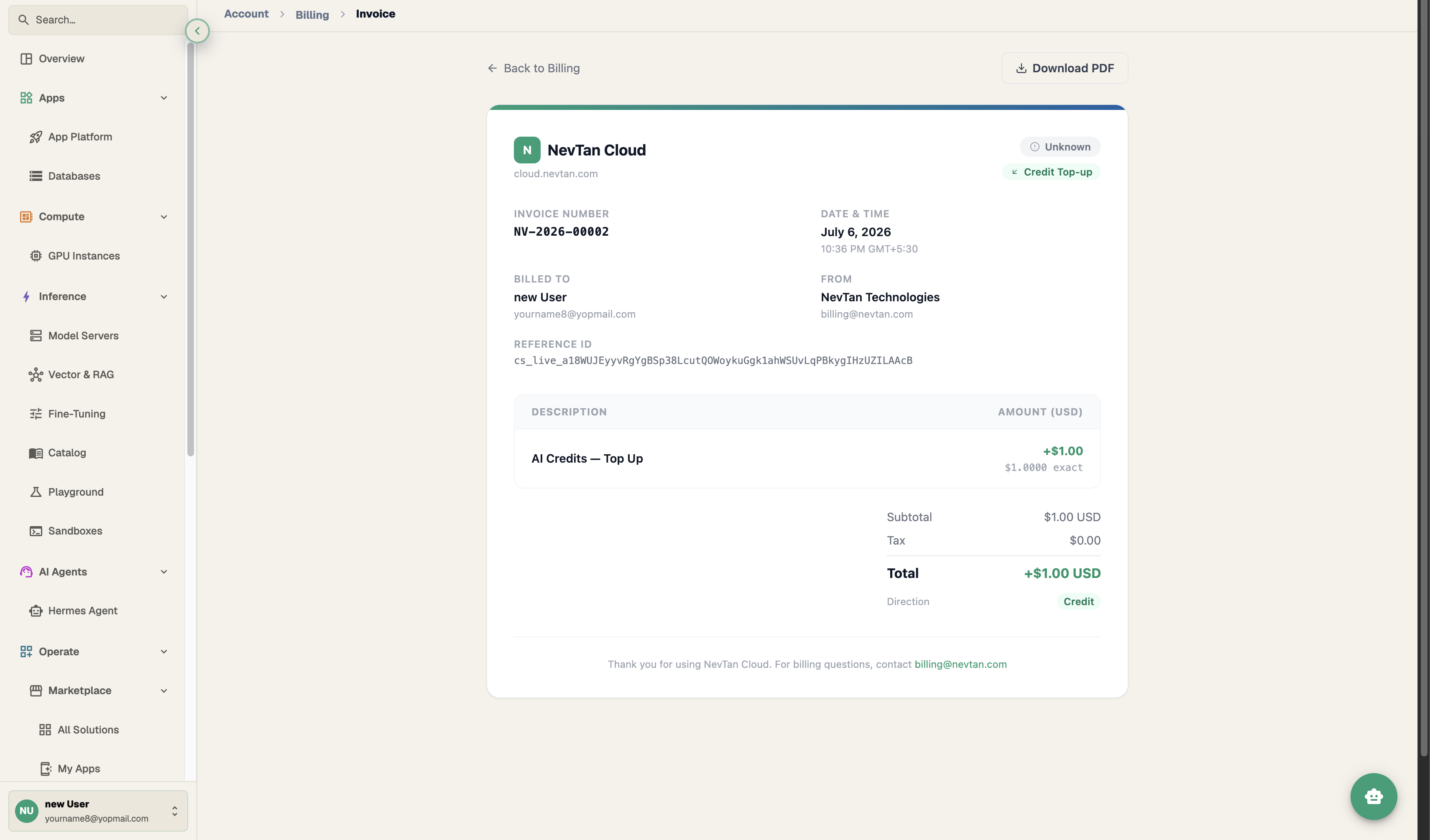Click the Unknown status badge
This screenshot has height=840, width=1430.
tap(1060, 147)
